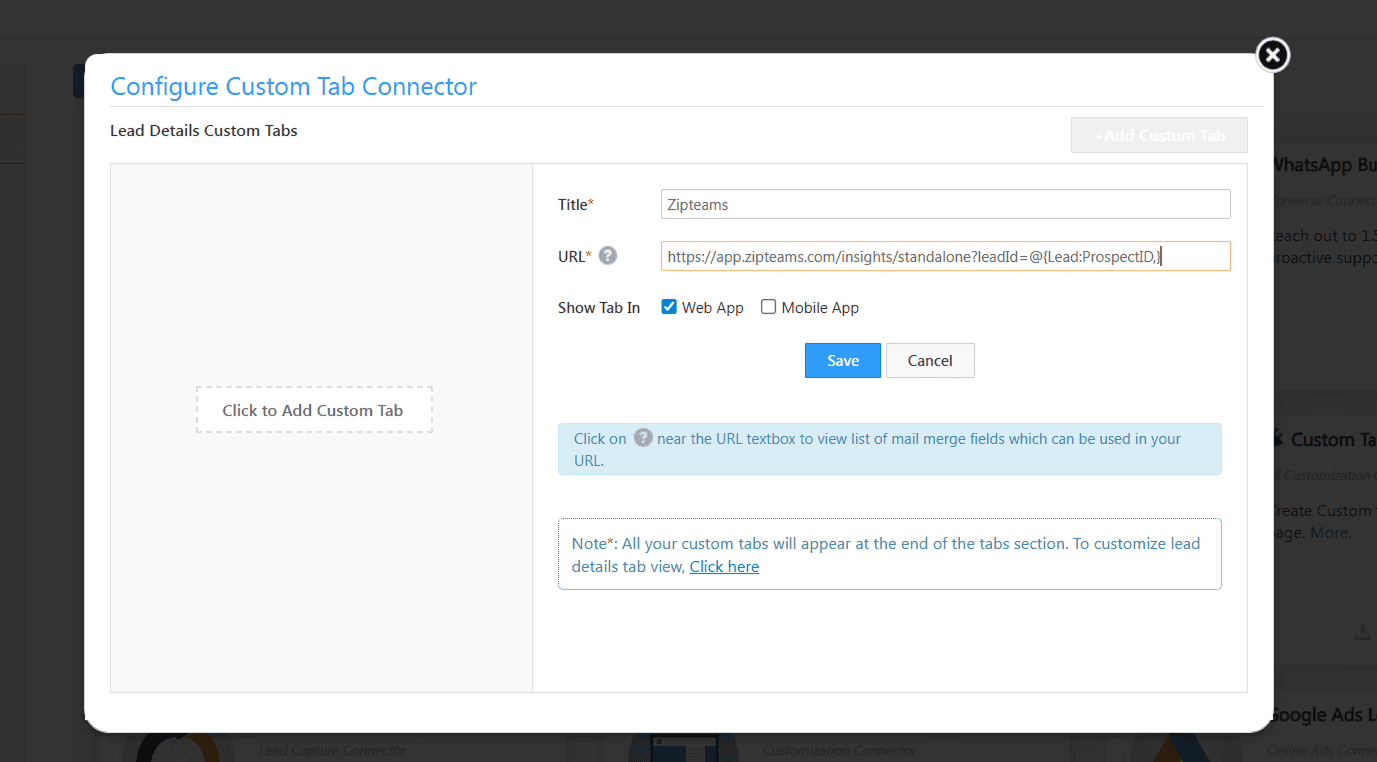Uncheck the Web App checkbox
1377x762 pixels.
point(669,307)
